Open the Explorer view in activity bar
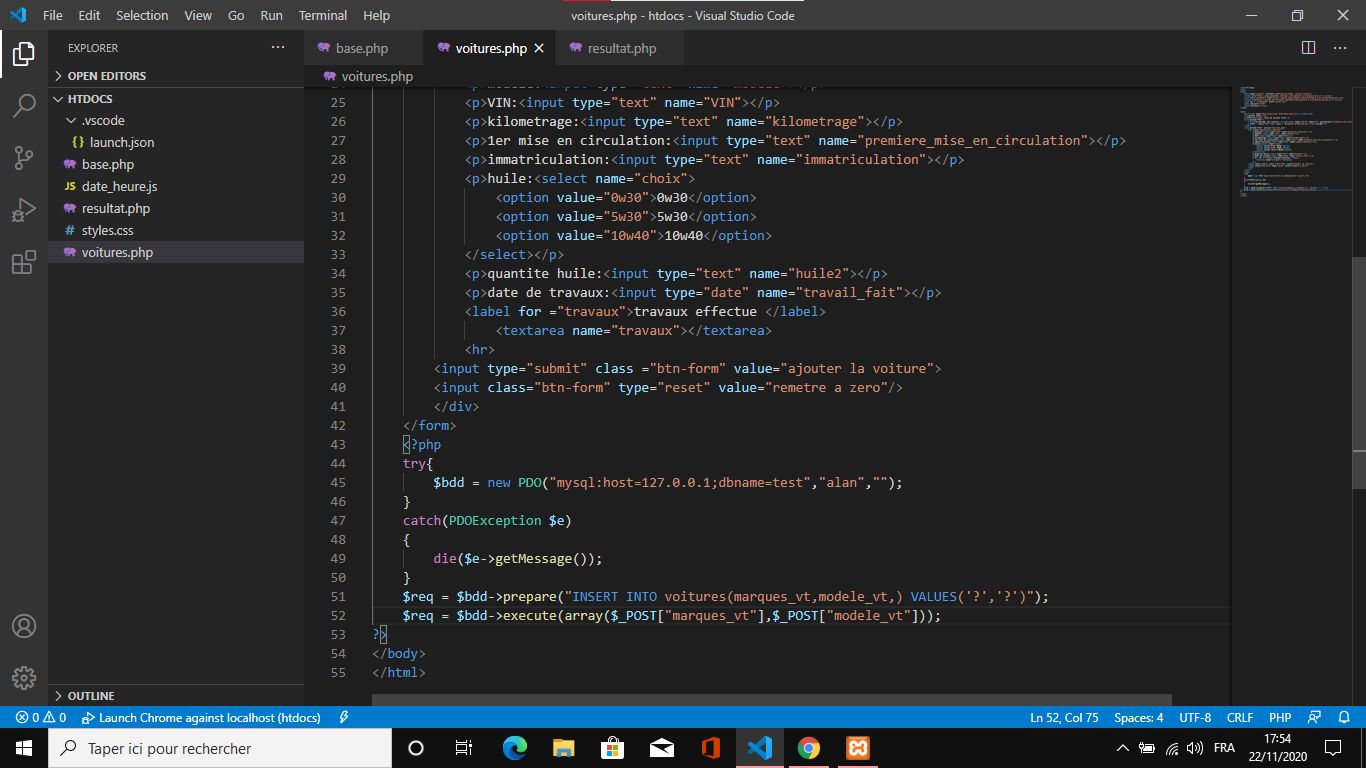The image size is (1366, 768). click(x=24, y=54)
